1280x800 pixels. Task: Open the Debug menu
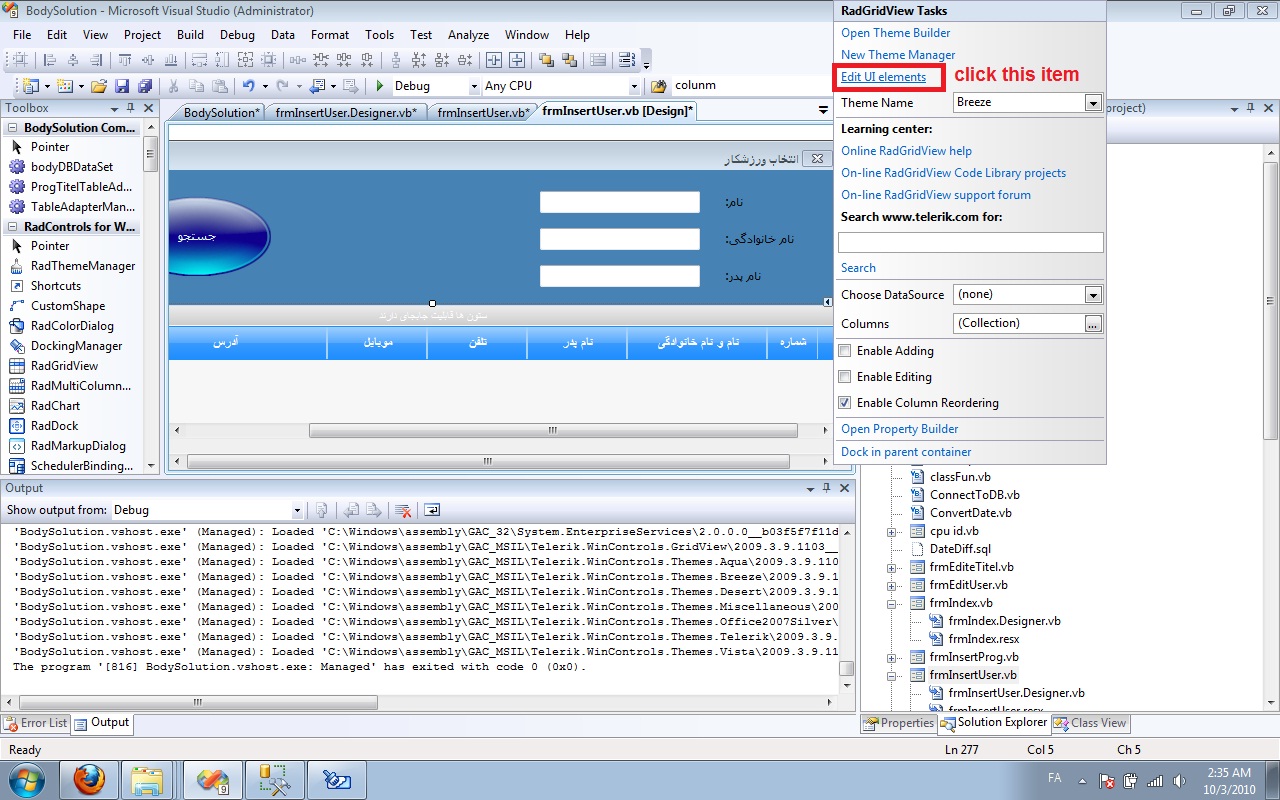point(237,35)
